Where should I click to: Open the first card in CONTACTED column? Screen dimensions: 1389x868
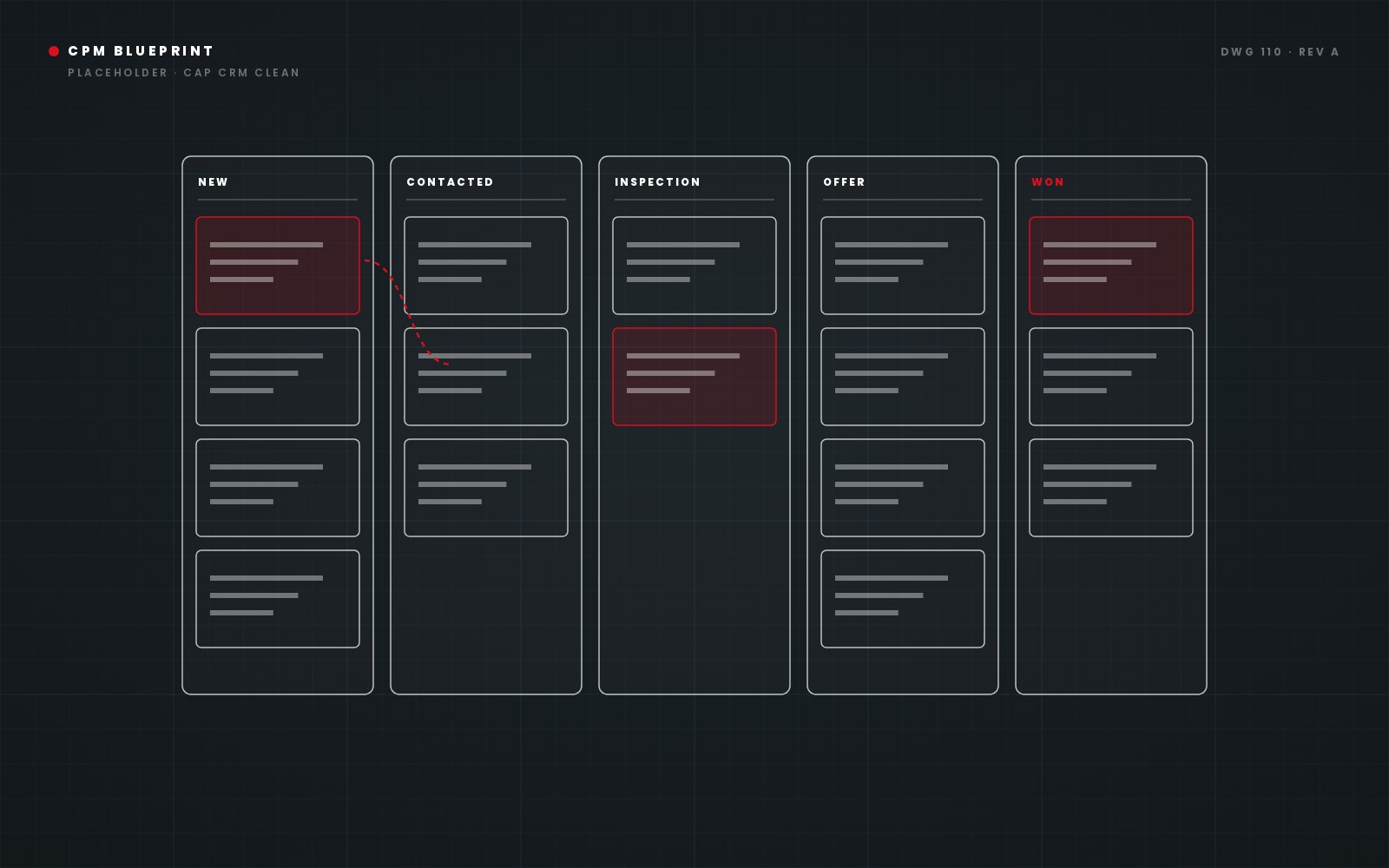[486, 266]
